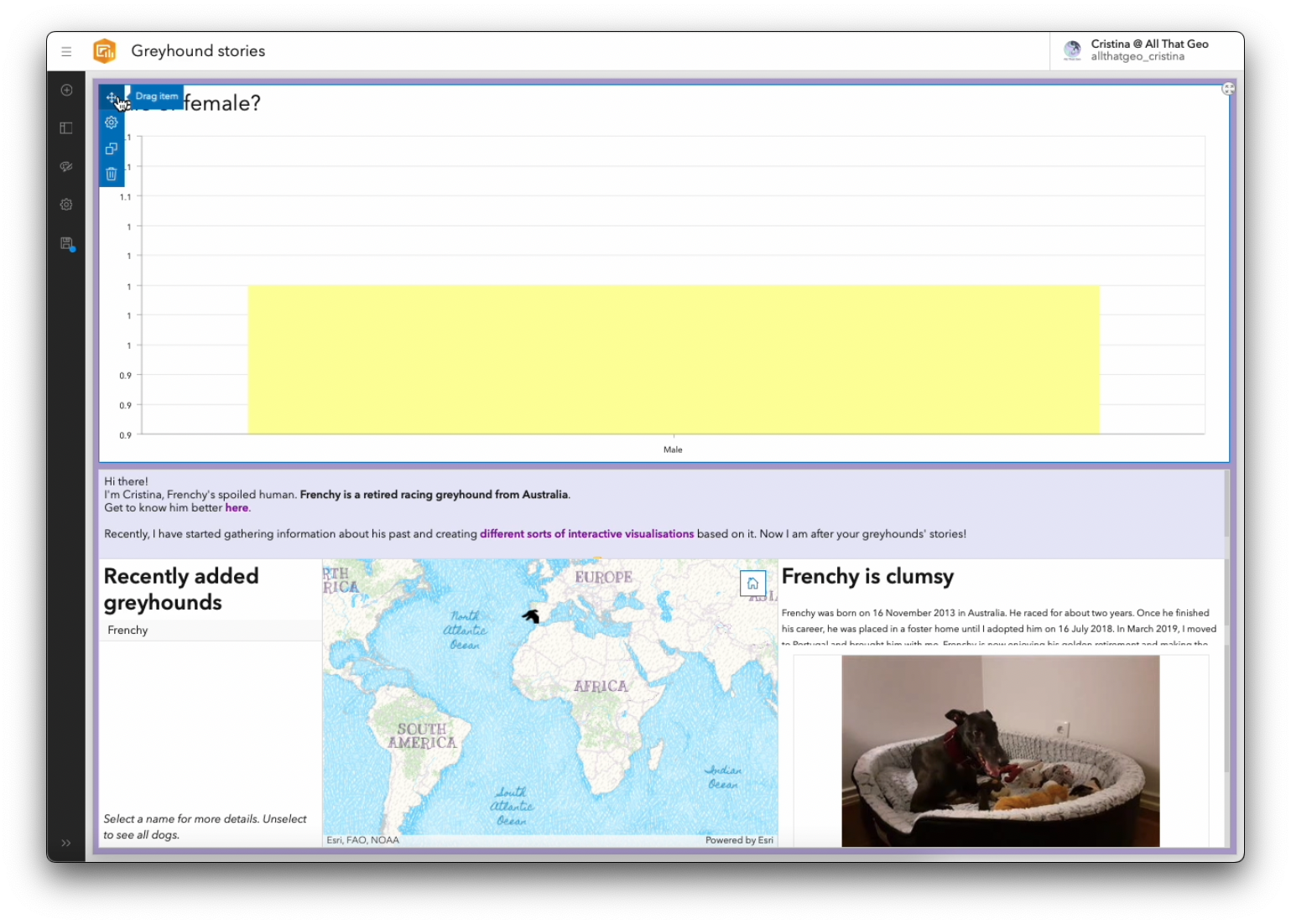1291x924 pixels.
Task: Open the hamburger menu beside the dashboard logo
Action: 66,51
